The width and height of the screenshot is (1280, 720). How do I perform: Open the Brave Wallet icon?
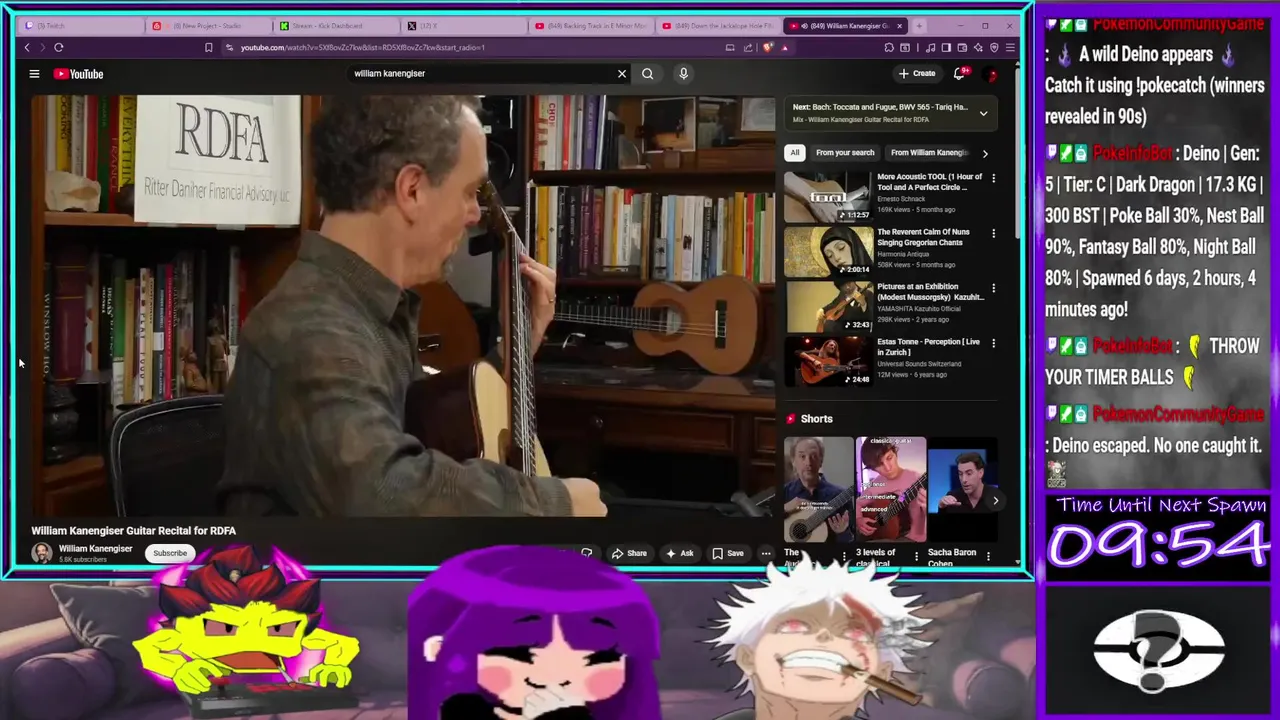pos(962,47)
